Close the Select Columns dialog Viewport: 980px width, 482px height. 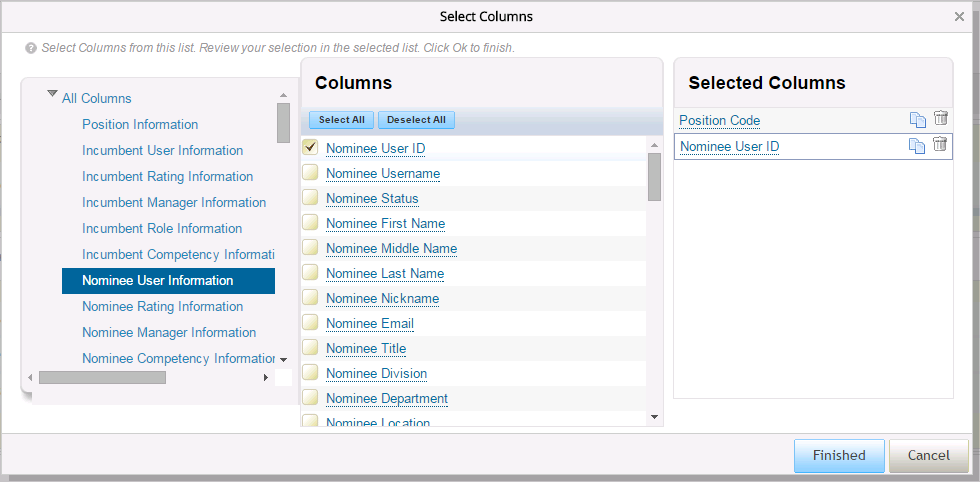[959, 17]
